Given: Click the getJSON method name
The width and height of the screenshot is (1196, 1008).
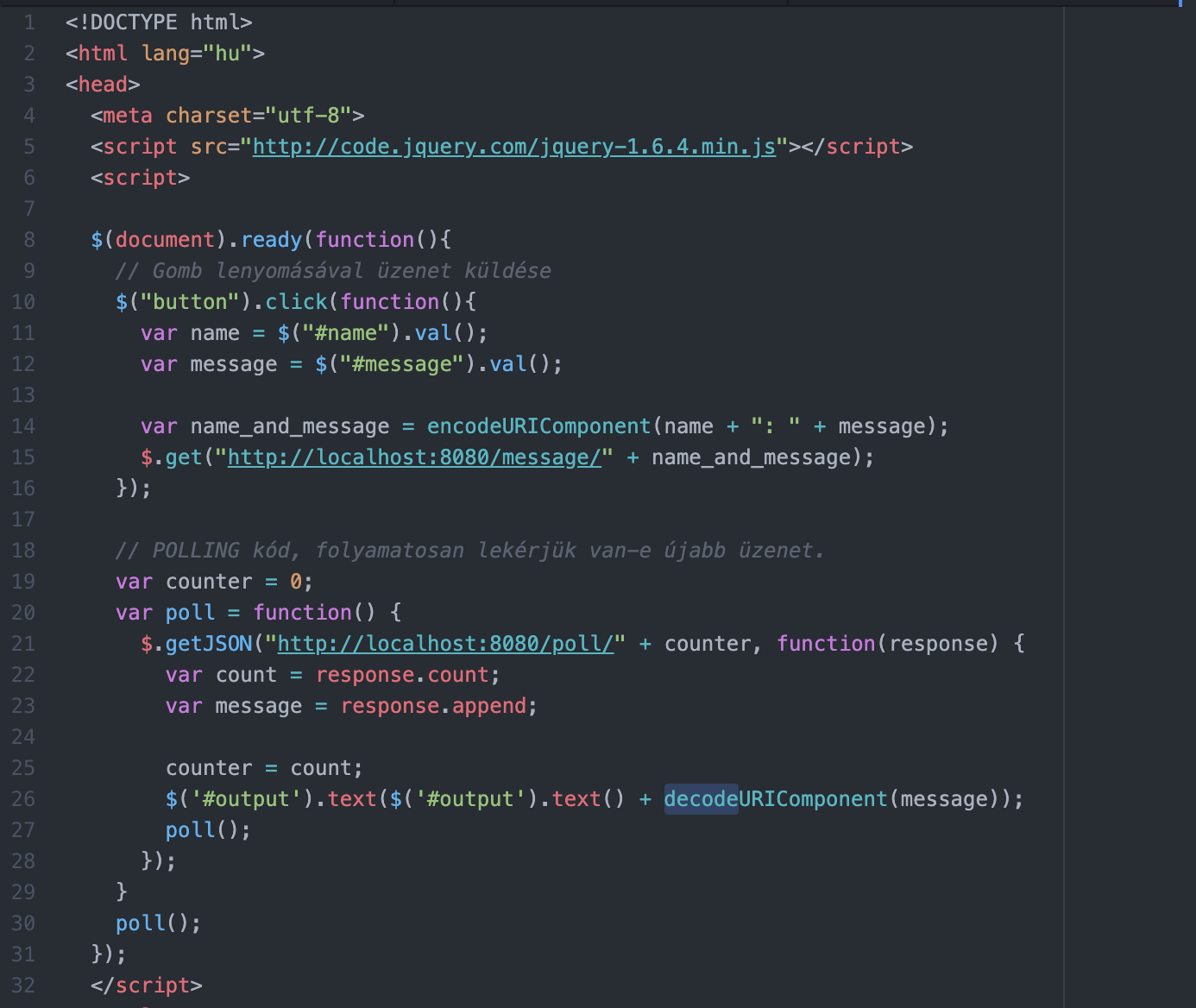Looking at the screenshot, I should coord(208,644).
